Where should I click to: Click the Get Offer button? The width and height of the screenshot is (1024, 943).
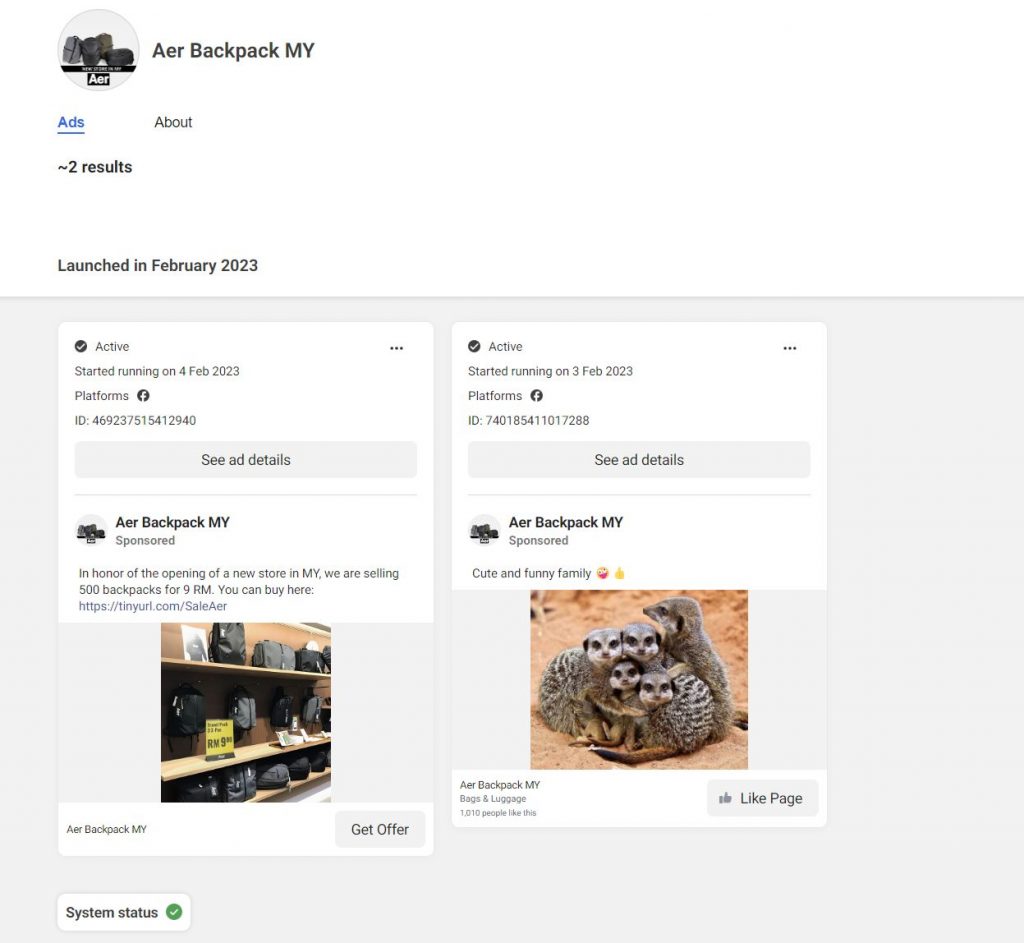coord(380,829)
